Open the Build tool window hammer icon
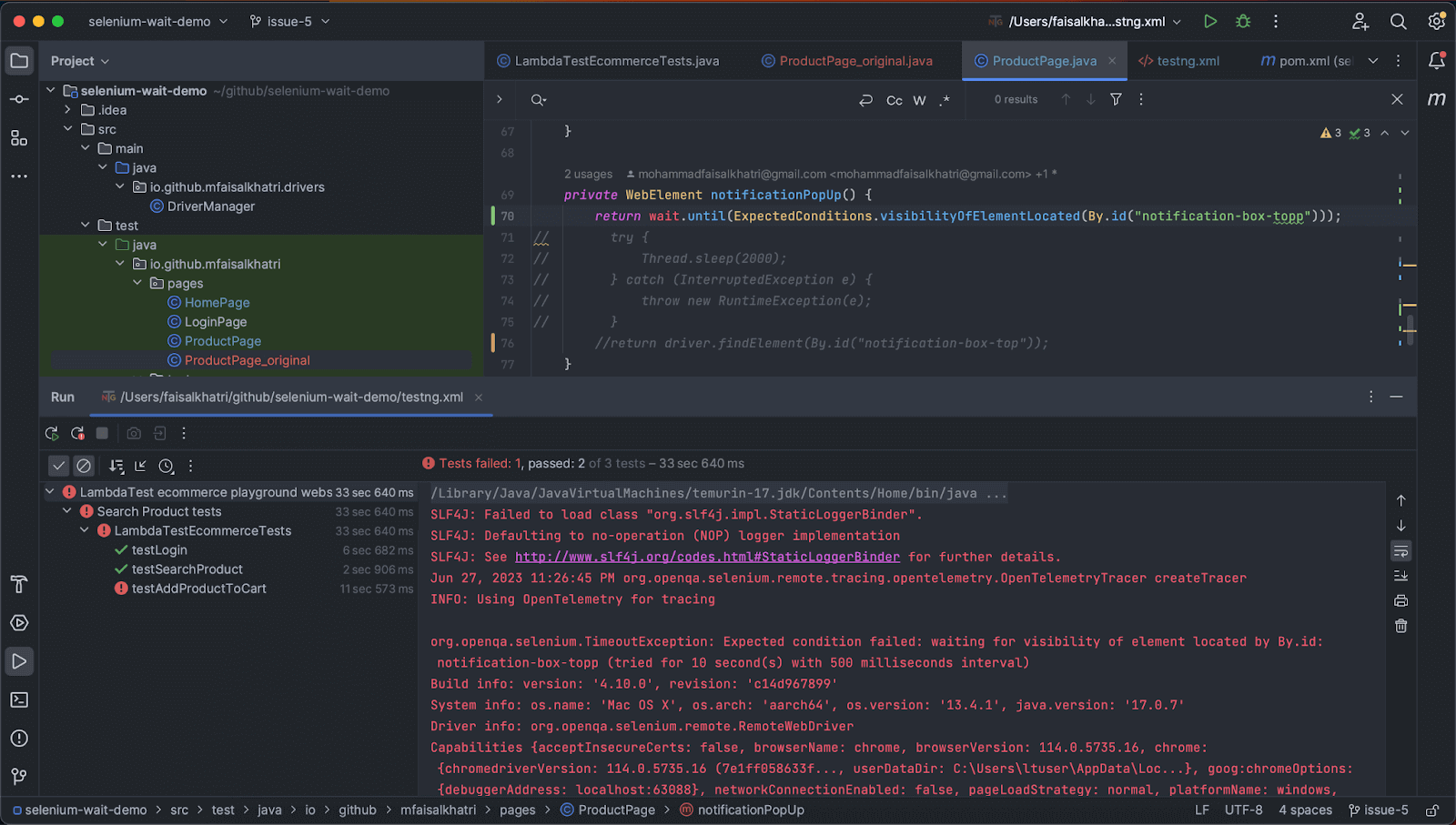Viewport: 1456px width, 825px height. 18,585
